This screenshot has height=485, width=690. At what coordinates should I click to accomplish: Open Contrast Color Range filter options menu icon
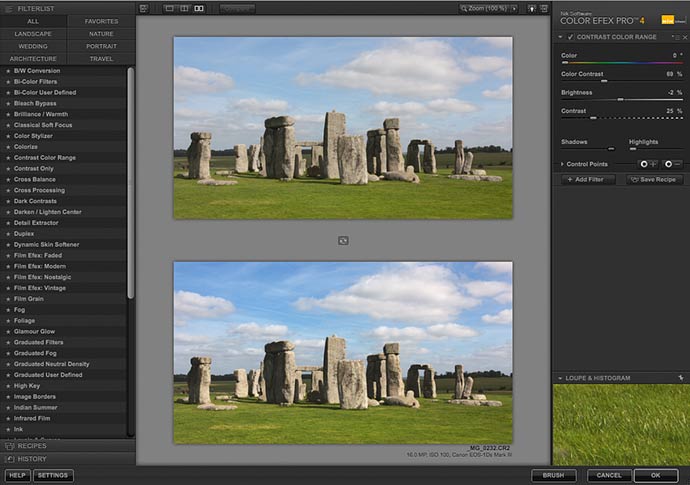click(676, 37)
